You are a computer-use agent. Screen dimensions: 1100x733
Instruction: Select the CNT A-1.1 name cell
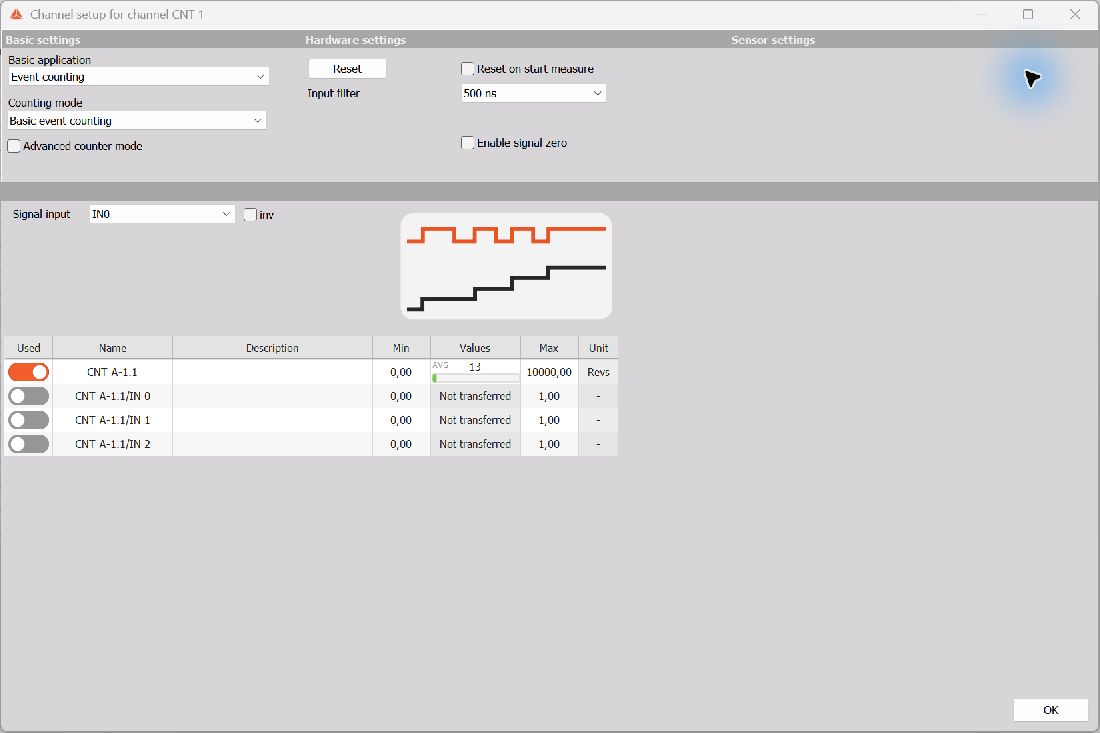tap(112, 372)
